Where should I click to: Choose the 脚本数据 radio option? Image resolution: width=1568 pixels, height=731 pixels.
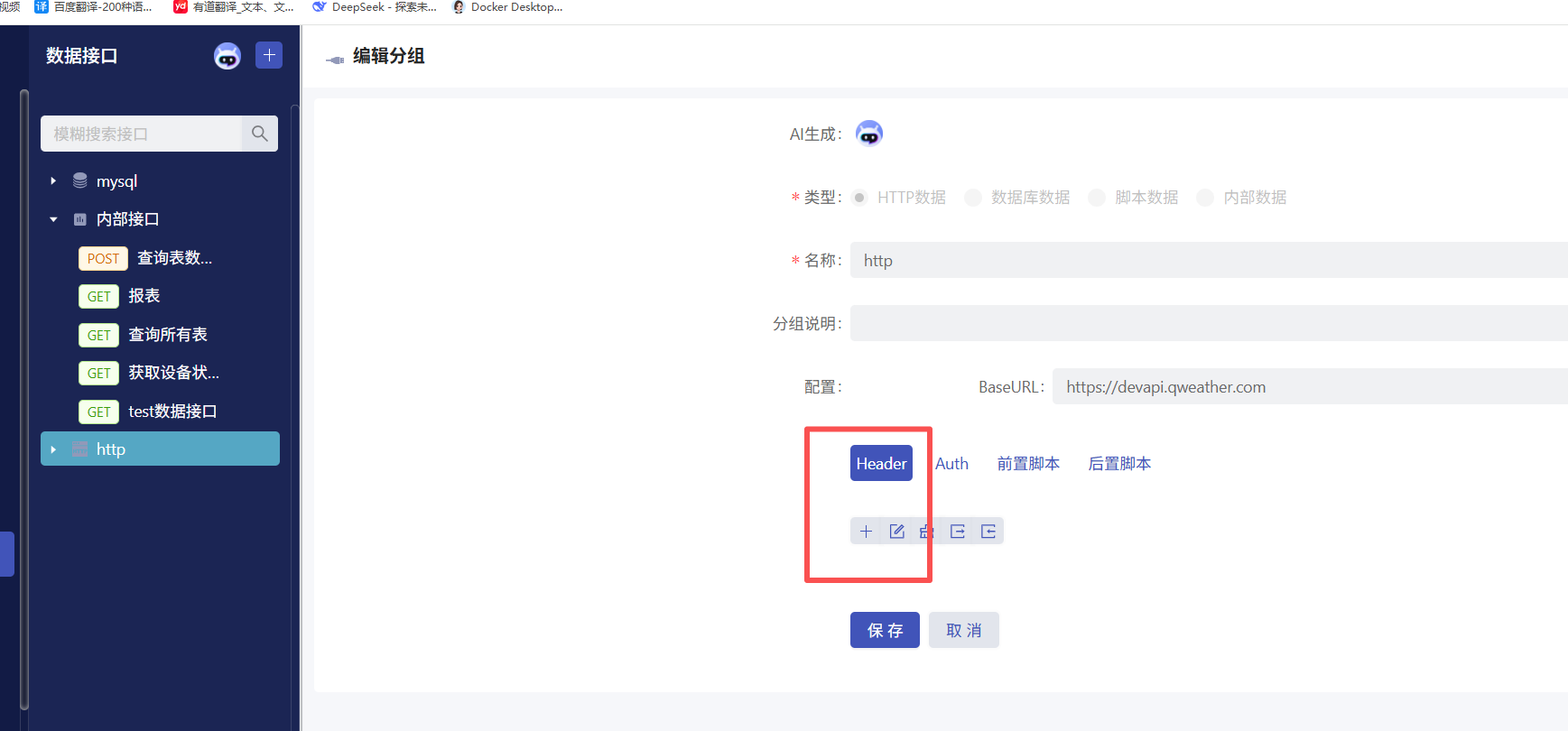click(x=1097, y=198)
